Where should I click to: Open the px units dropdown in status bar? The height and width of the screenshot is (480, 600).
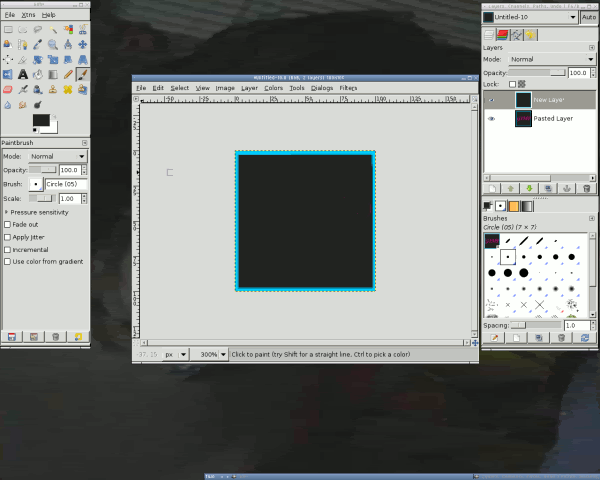(176, 354)
